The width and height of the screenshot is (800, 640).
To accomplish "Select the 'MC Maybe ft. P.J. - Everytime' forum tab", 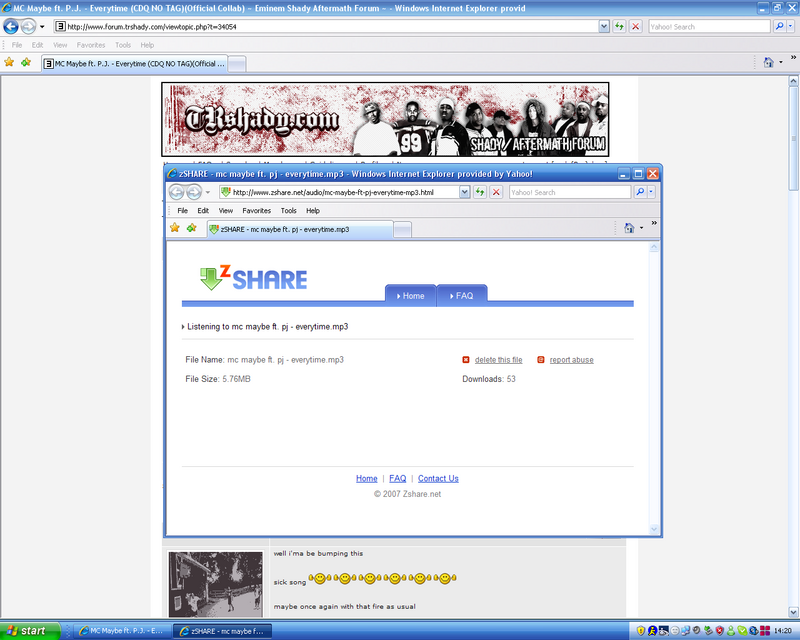I will click(135, 64).
